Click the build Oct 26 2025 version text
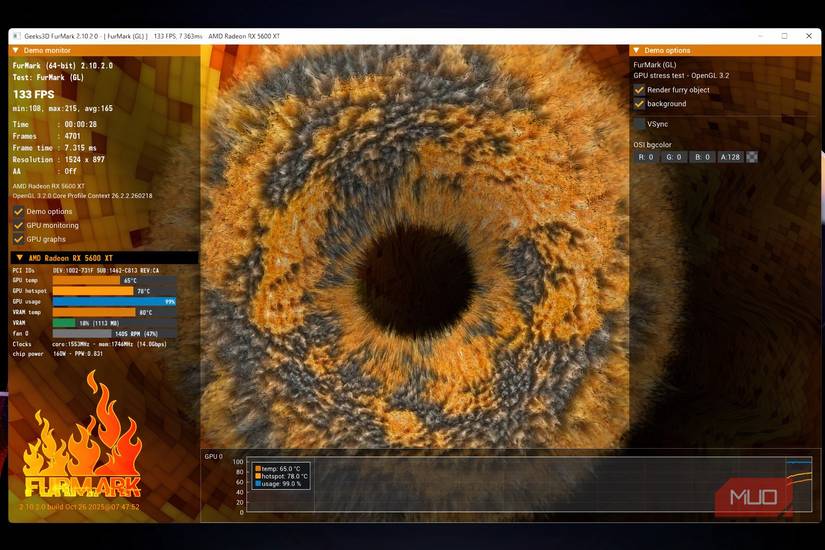 coord(79,507)
